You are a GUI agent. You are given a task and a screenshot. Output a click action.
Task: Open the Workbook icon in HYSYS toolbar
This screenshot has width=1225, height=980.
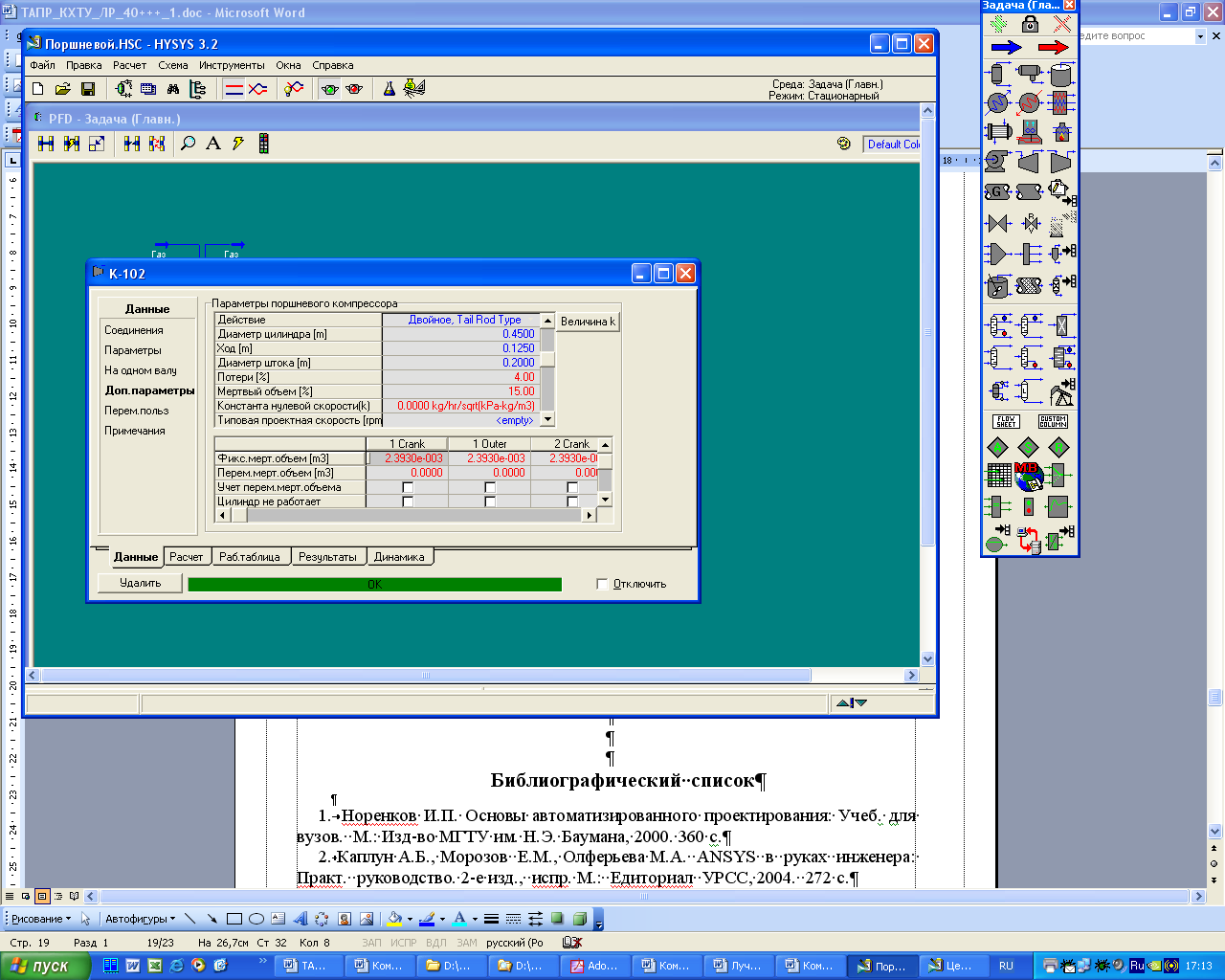click(x=148, y=89)
